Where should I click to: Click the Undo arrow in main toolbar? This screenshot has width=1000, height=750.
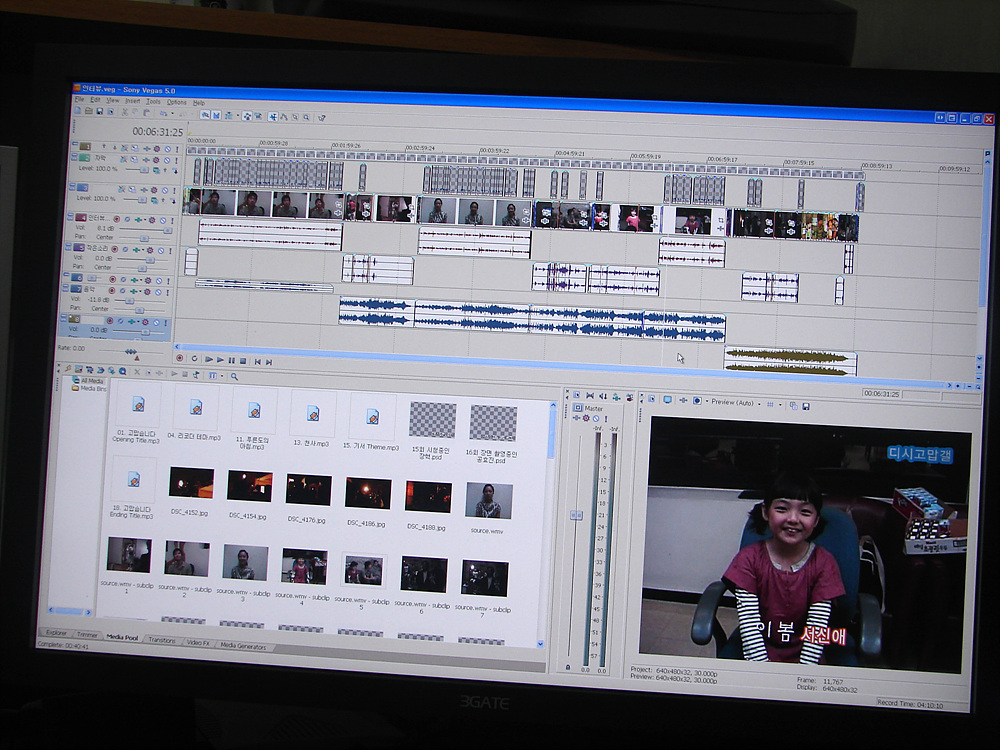[163, 114]
